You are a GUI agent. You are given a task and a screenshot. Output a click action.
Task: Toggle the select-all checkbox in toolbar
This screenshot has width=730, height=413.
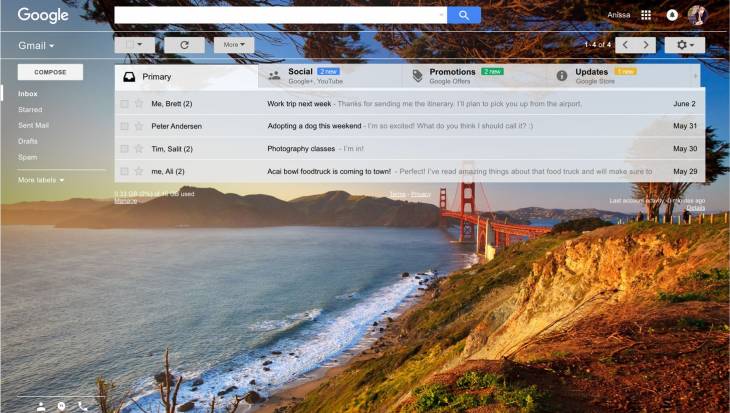click(129, 45)
